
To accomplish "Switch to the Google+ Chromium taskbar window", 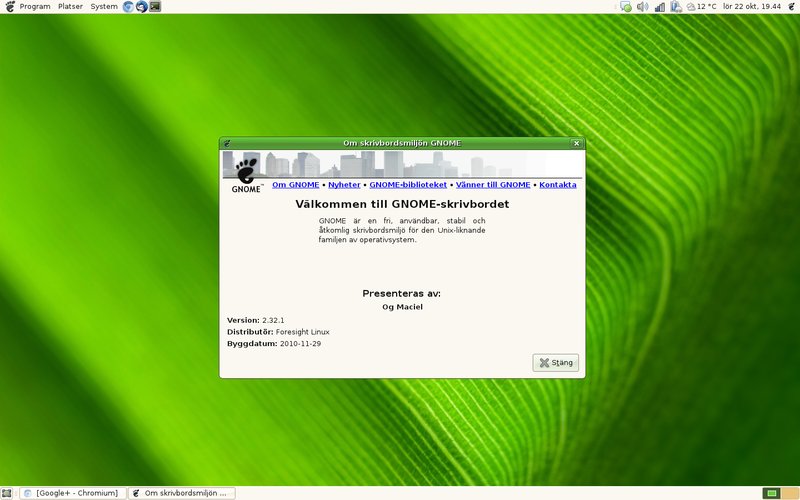I will point(73,493).
